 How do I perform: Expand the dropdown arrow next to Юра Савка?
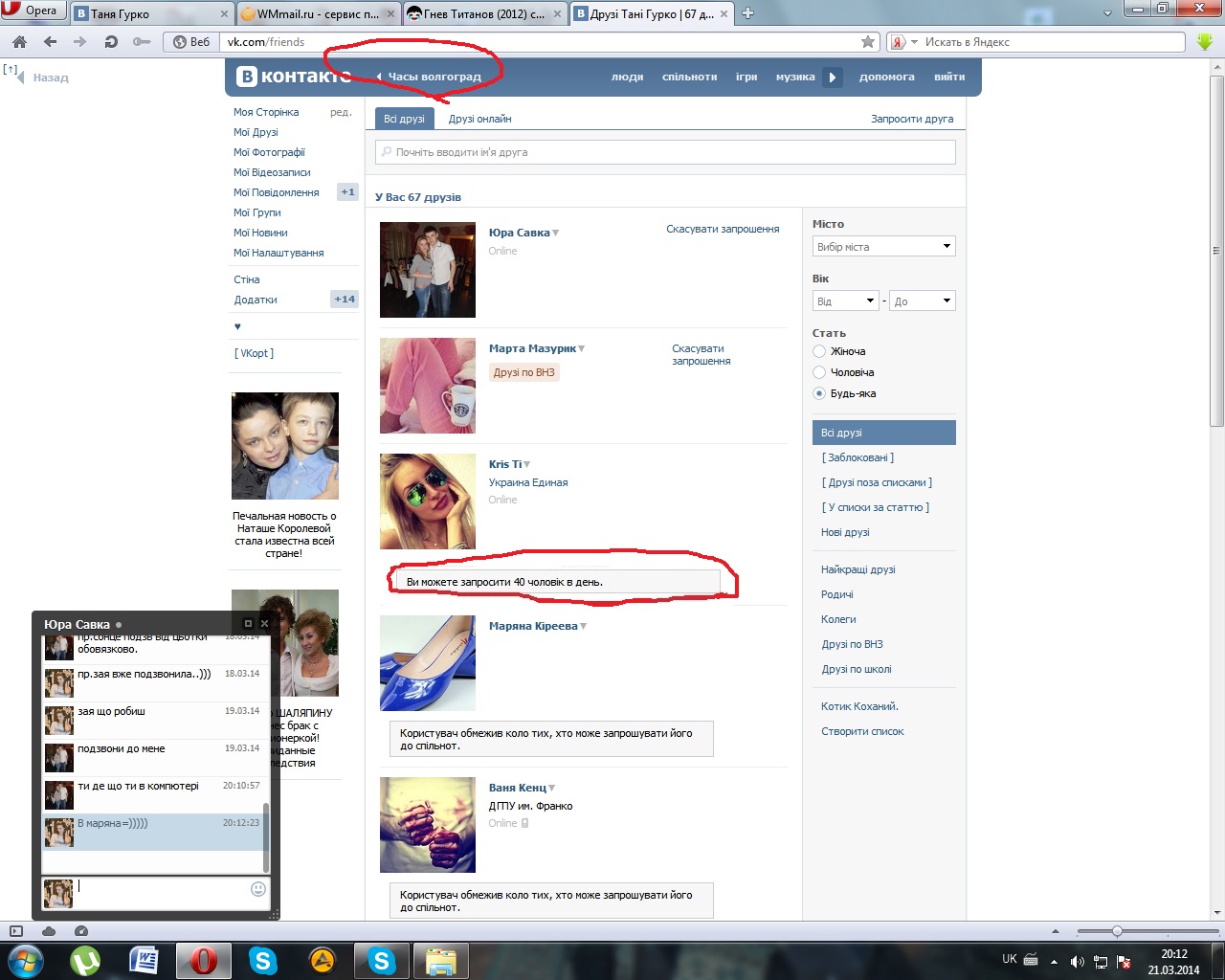(556, 234)
